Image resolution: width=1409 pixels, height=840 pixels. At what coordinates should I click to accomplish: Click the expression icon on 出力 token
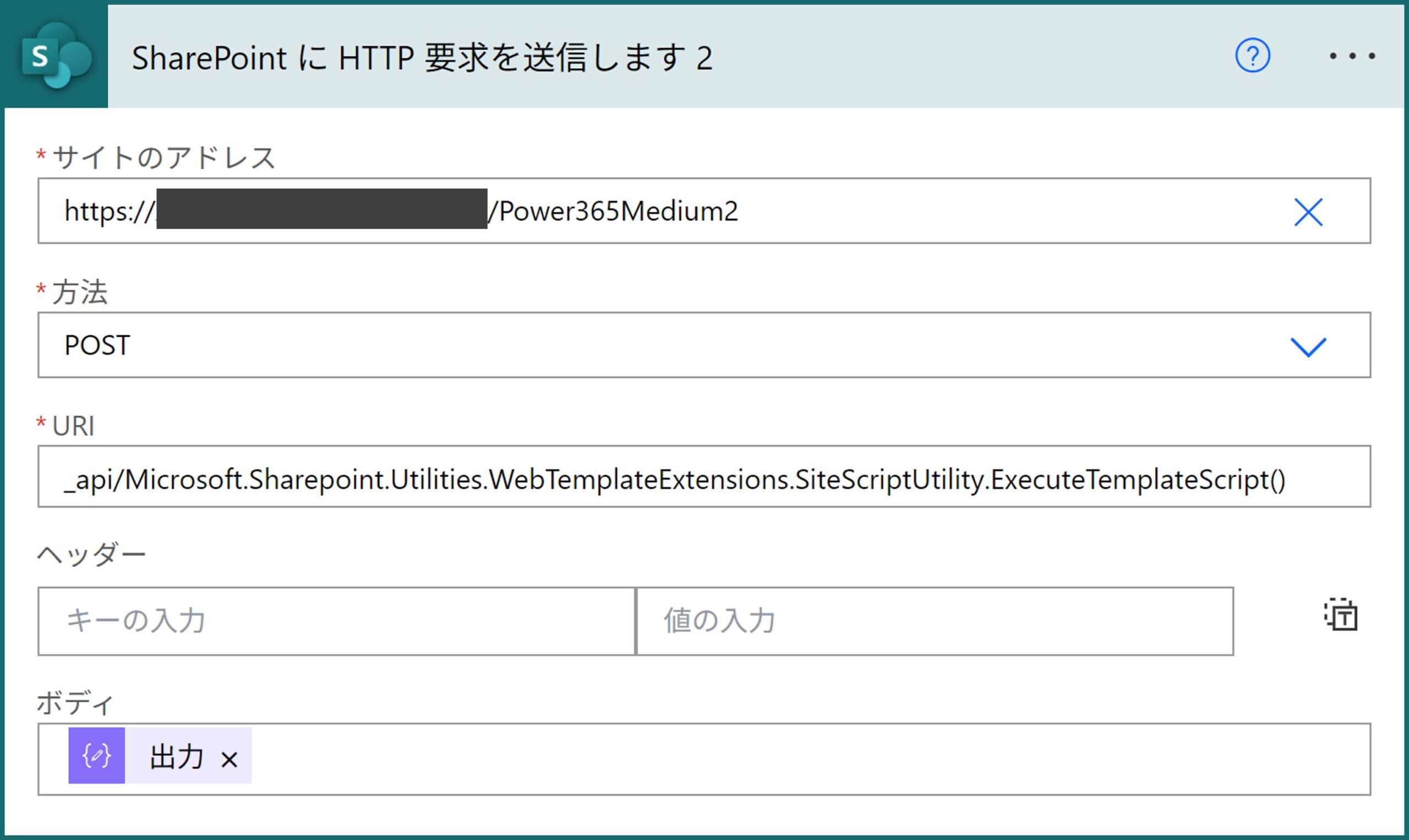coord(97,756)
